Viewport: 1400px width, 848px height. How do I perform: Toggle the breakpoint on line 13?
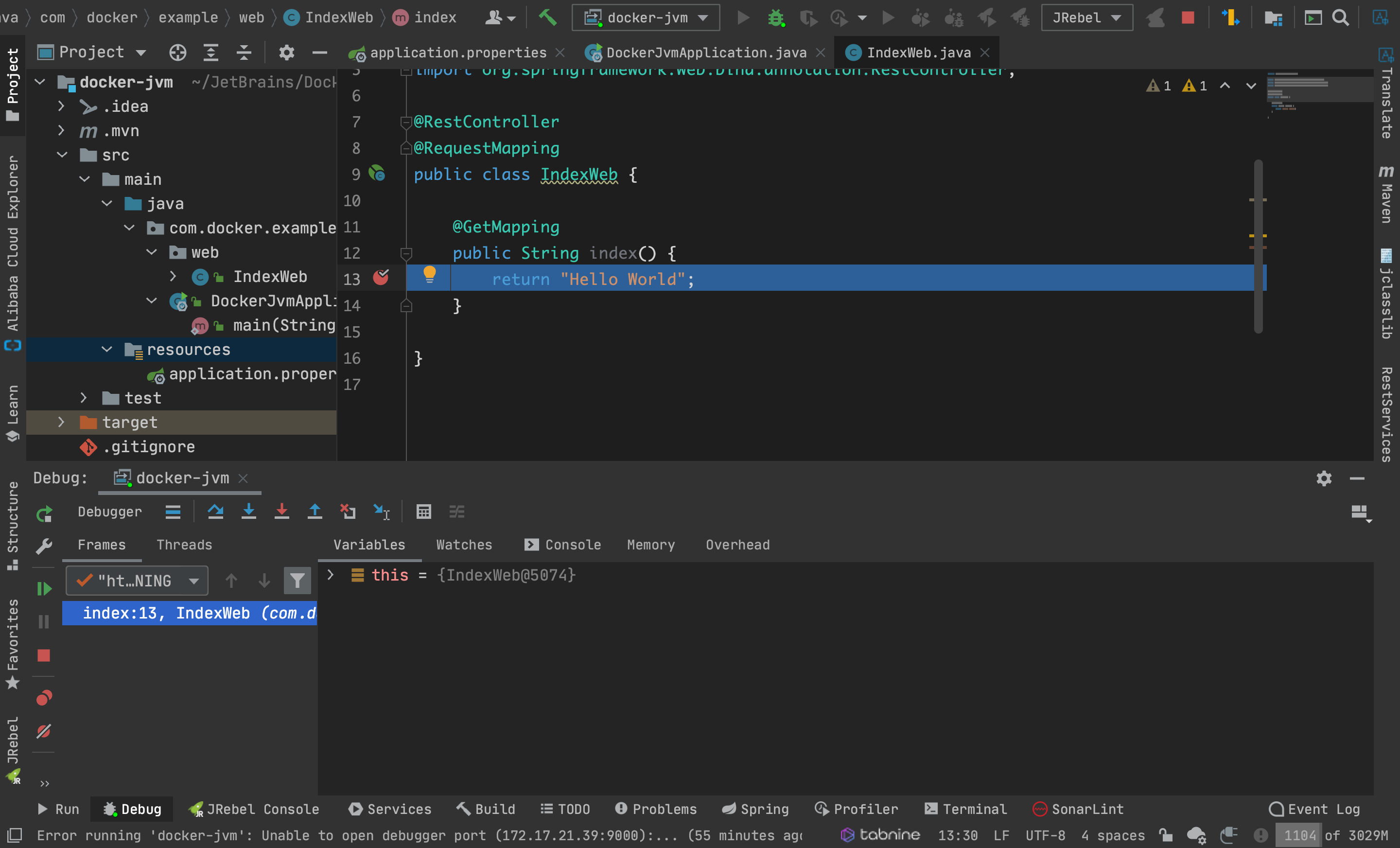click(381, 278)
